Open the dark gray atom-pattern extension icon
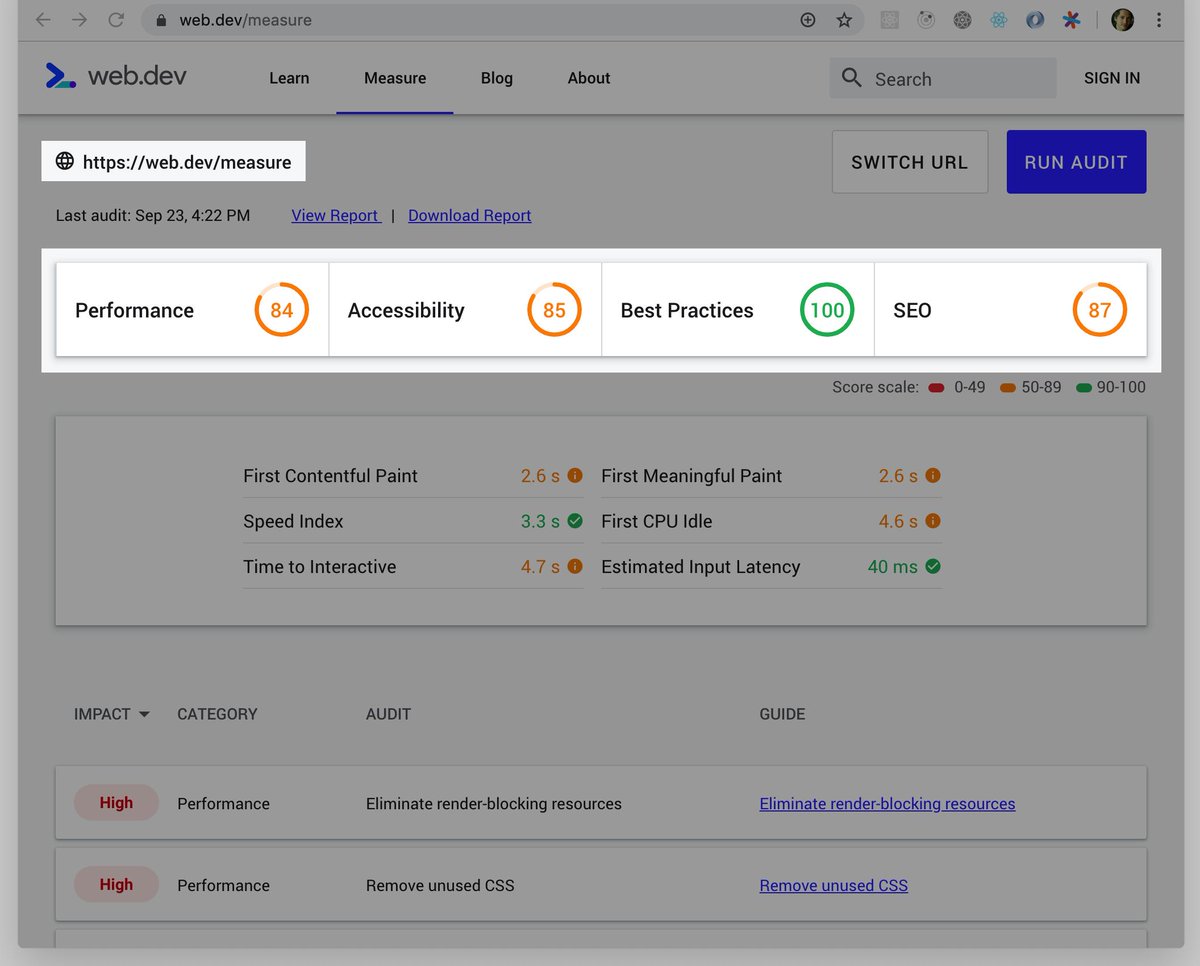The height and width of the screenshot is (966, 1200). (962, 20)
